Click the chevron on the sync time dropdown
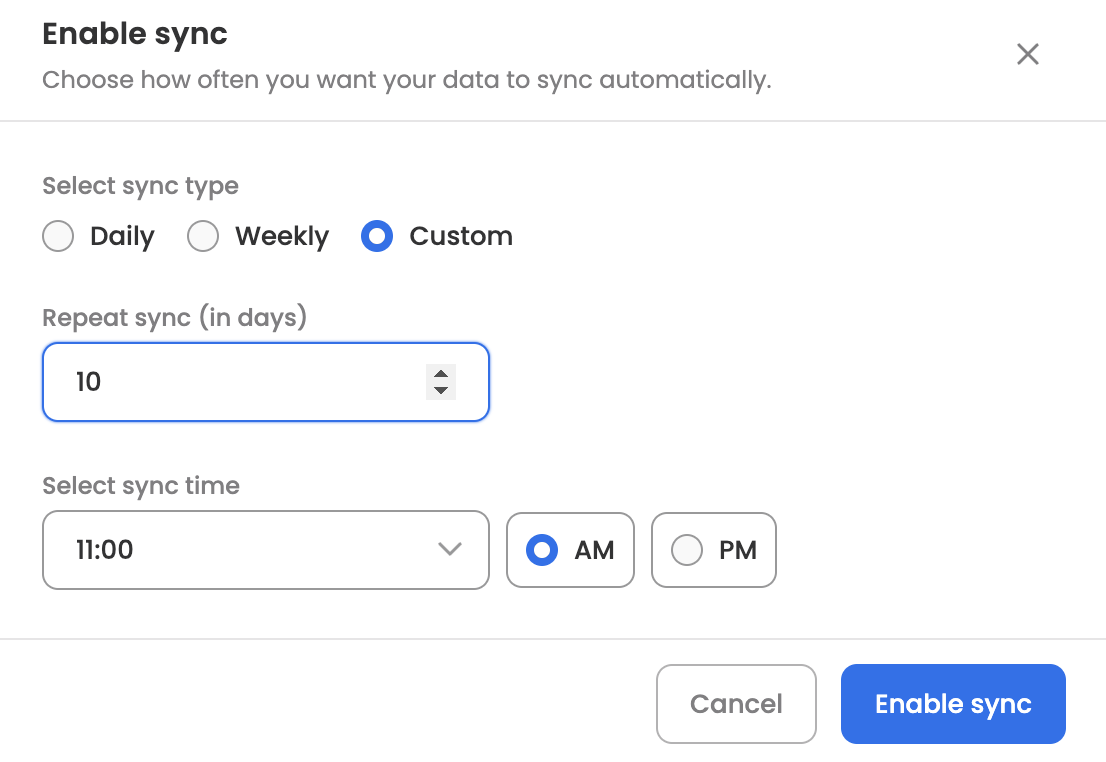 [x=450, y=550]
